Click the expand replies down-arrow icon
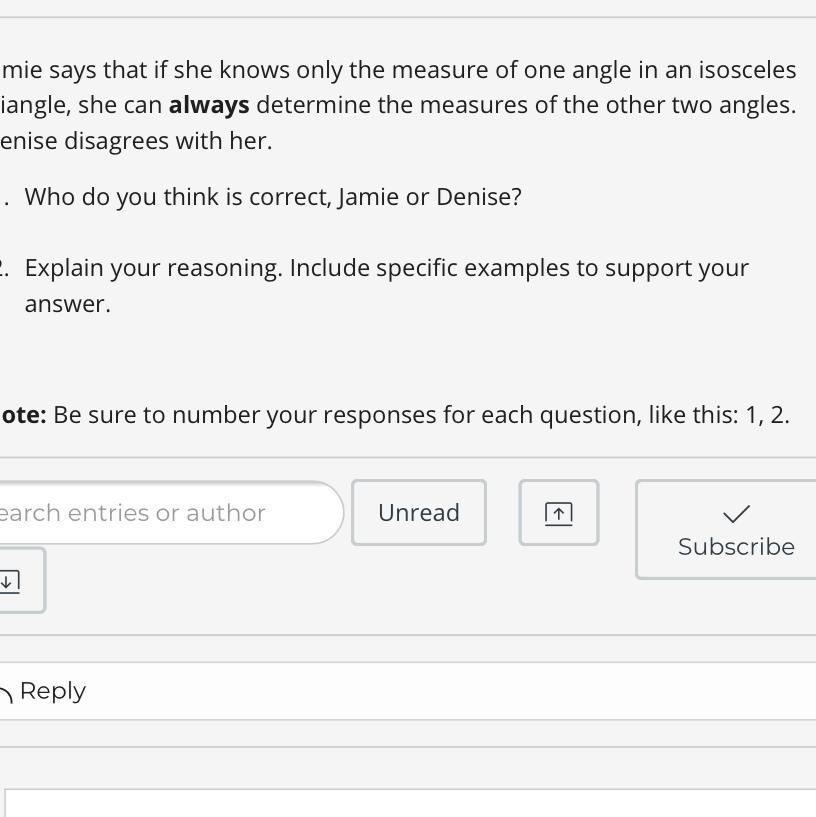The height and width of the screenshot is (817, 816). point(9,580)
